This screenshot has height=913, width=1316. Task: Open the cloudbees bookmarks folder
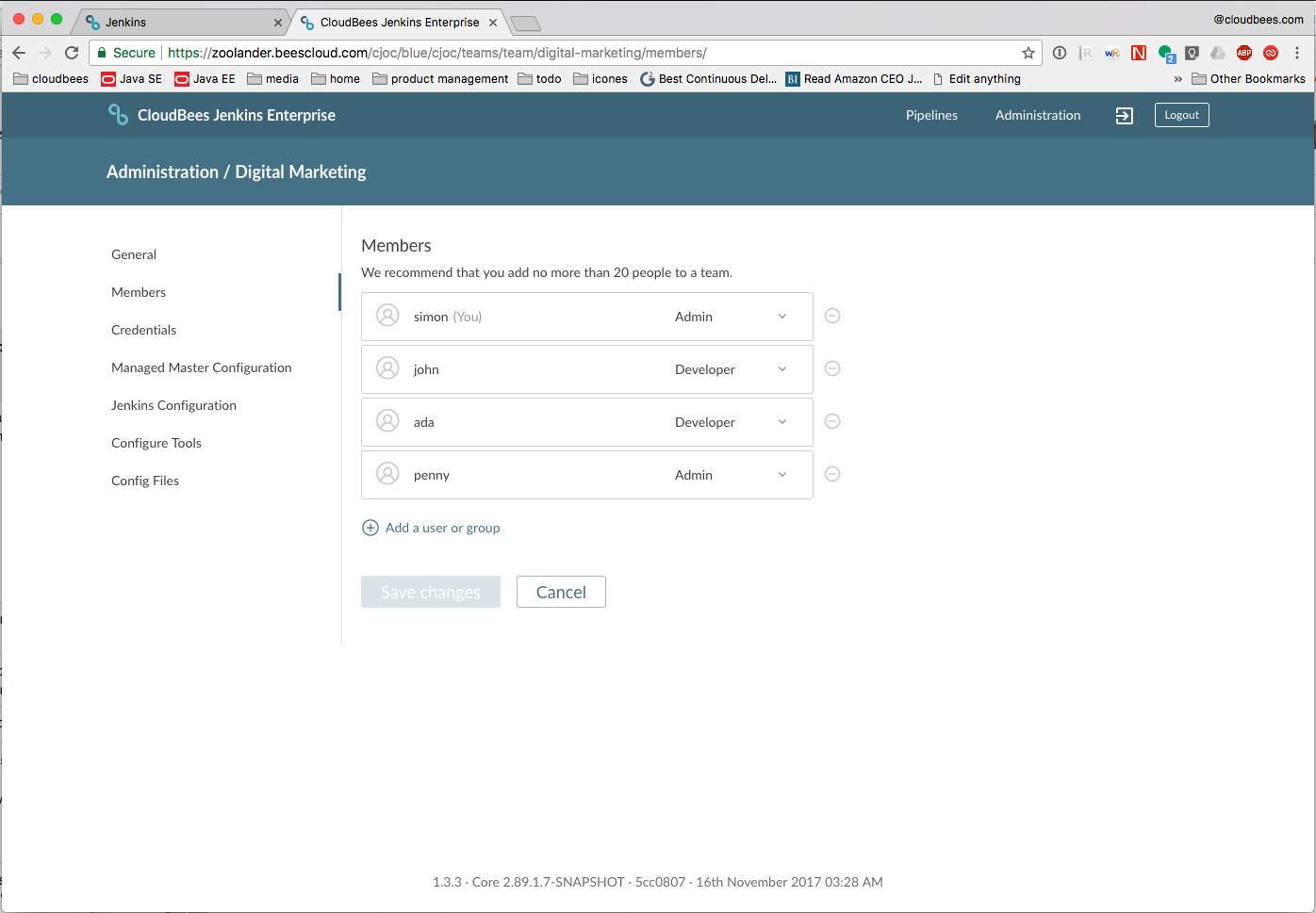click(x=51, y=79)
